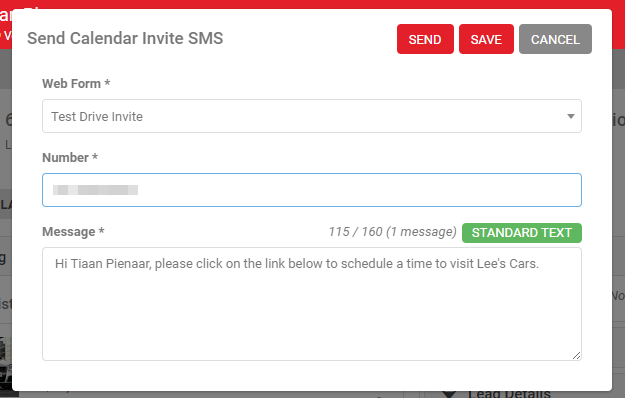Select the Test Drive Invite value text
The image size is (625, 398).
tap(97, 116)
